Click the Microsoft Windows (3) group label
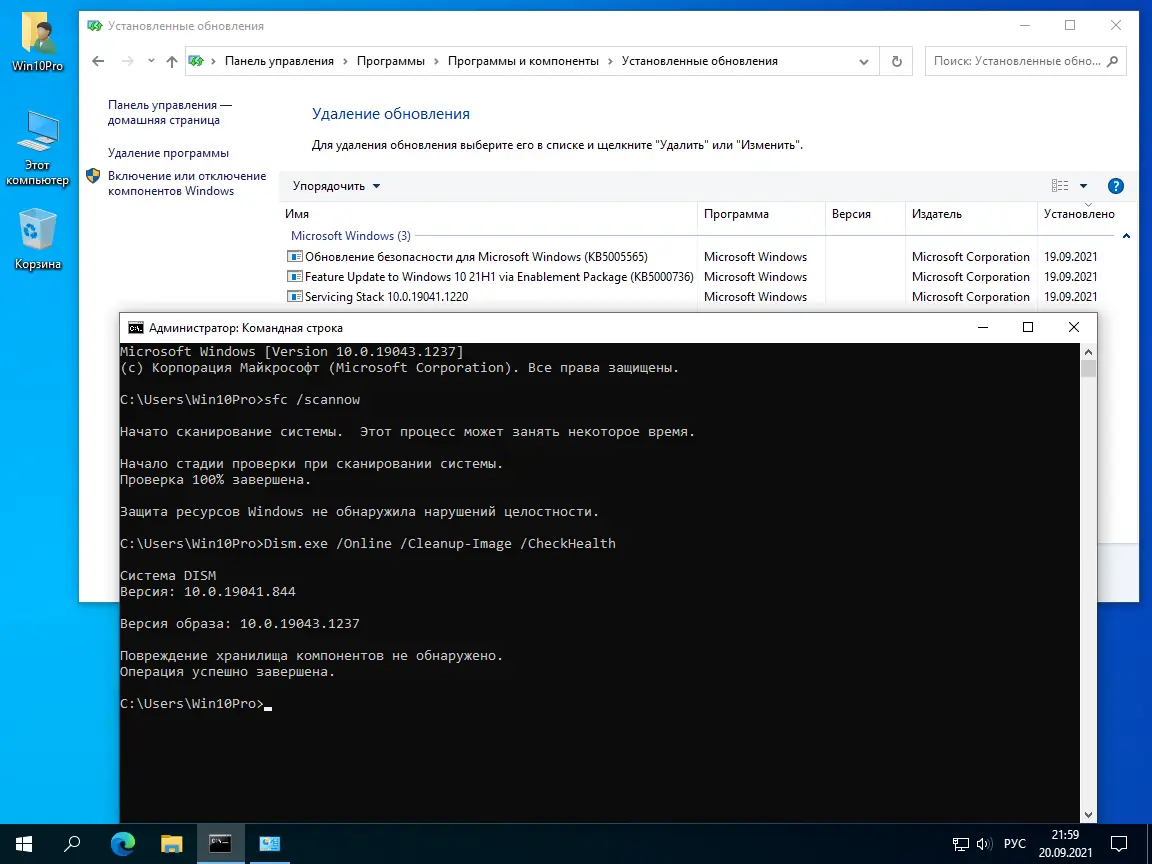Viewport: 1152px width, 864px height. (350, 236)
